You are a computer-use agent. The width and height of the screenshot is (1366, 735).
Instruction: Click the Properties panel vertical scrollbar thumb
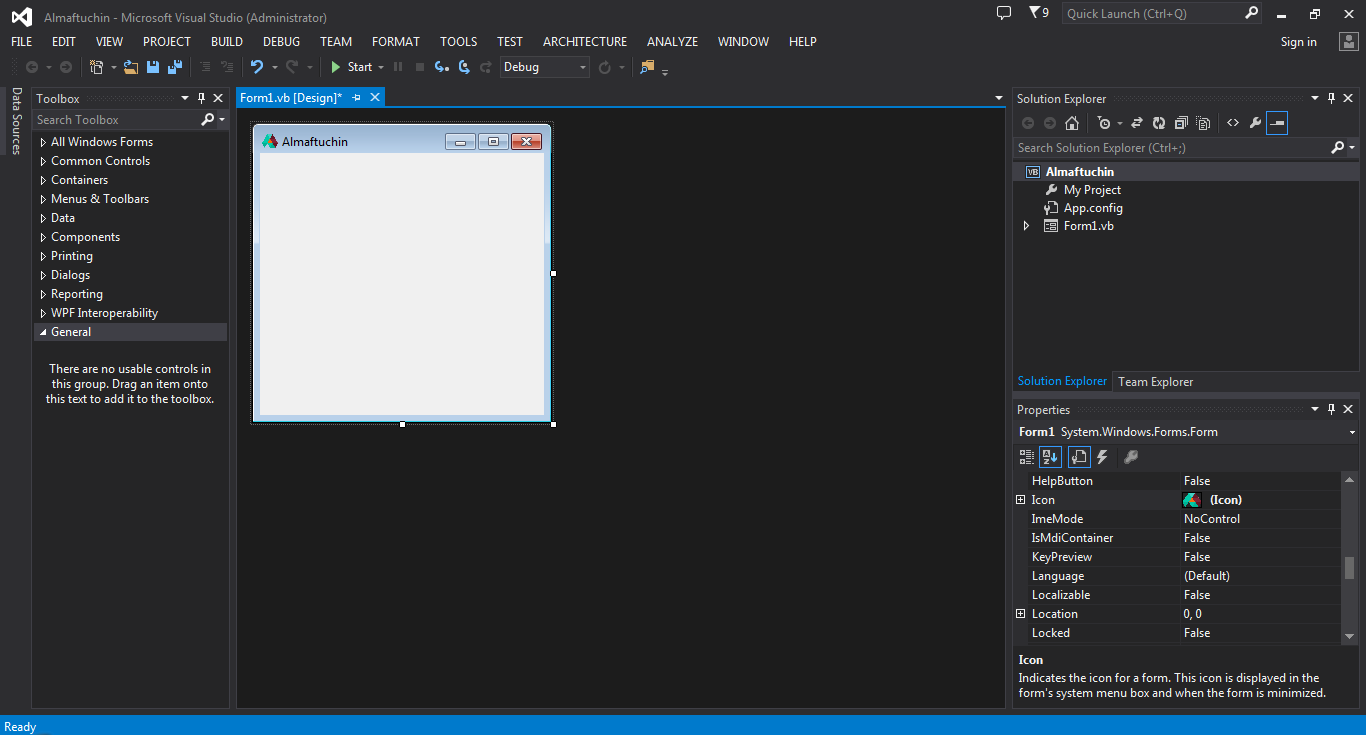click(x=1349, y=567)
